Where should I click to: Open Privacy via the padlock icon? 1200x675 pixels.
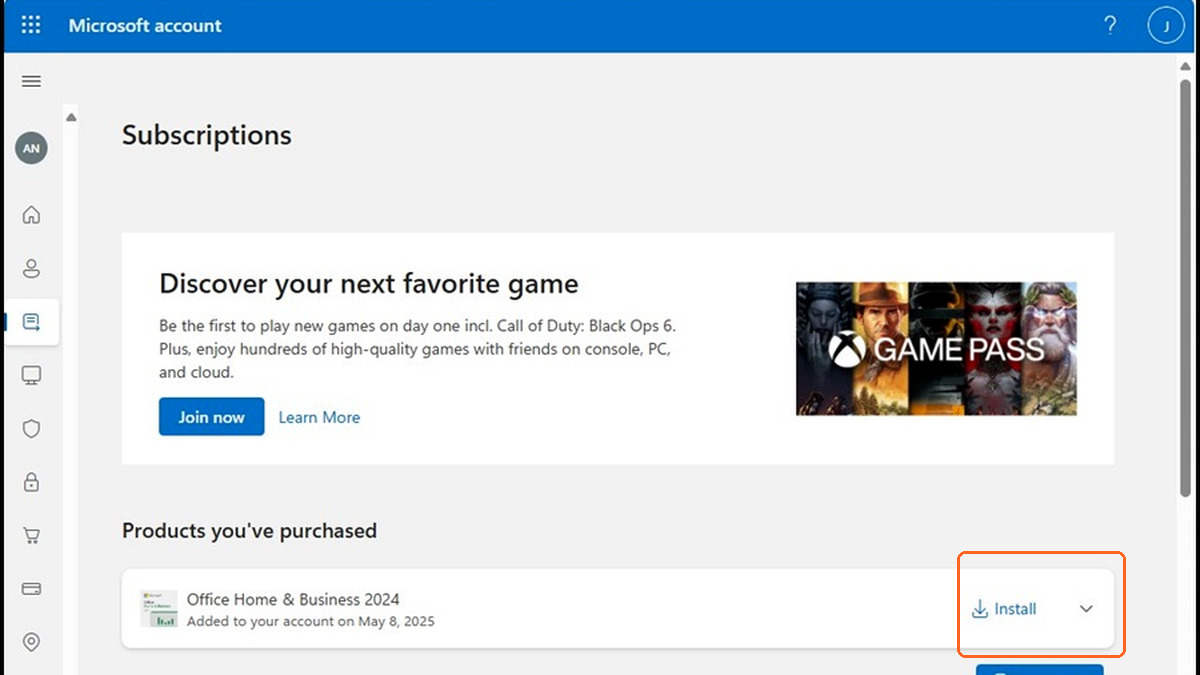point(31,482)
